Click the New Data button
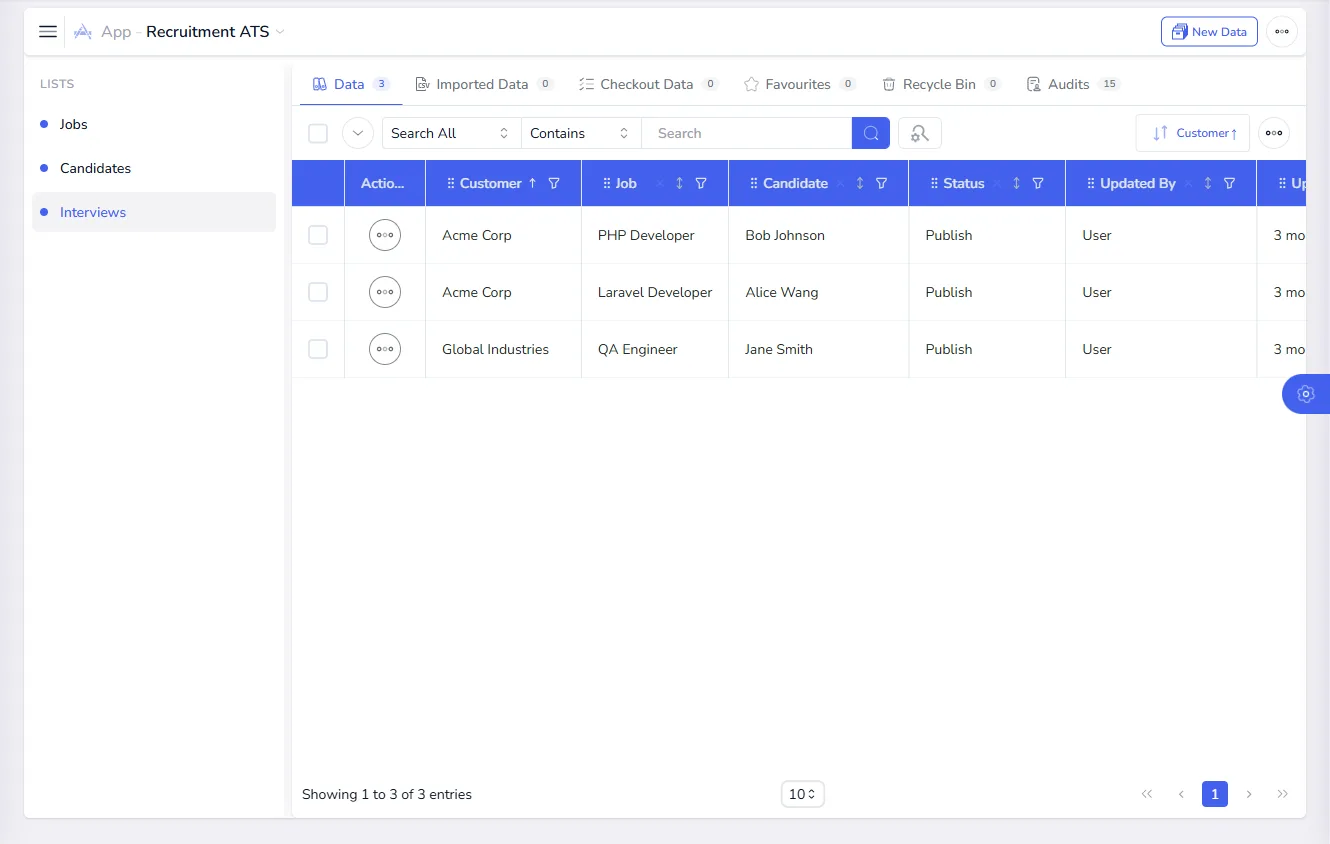This screenshot has height=844, width=1330. point(1209,32)
